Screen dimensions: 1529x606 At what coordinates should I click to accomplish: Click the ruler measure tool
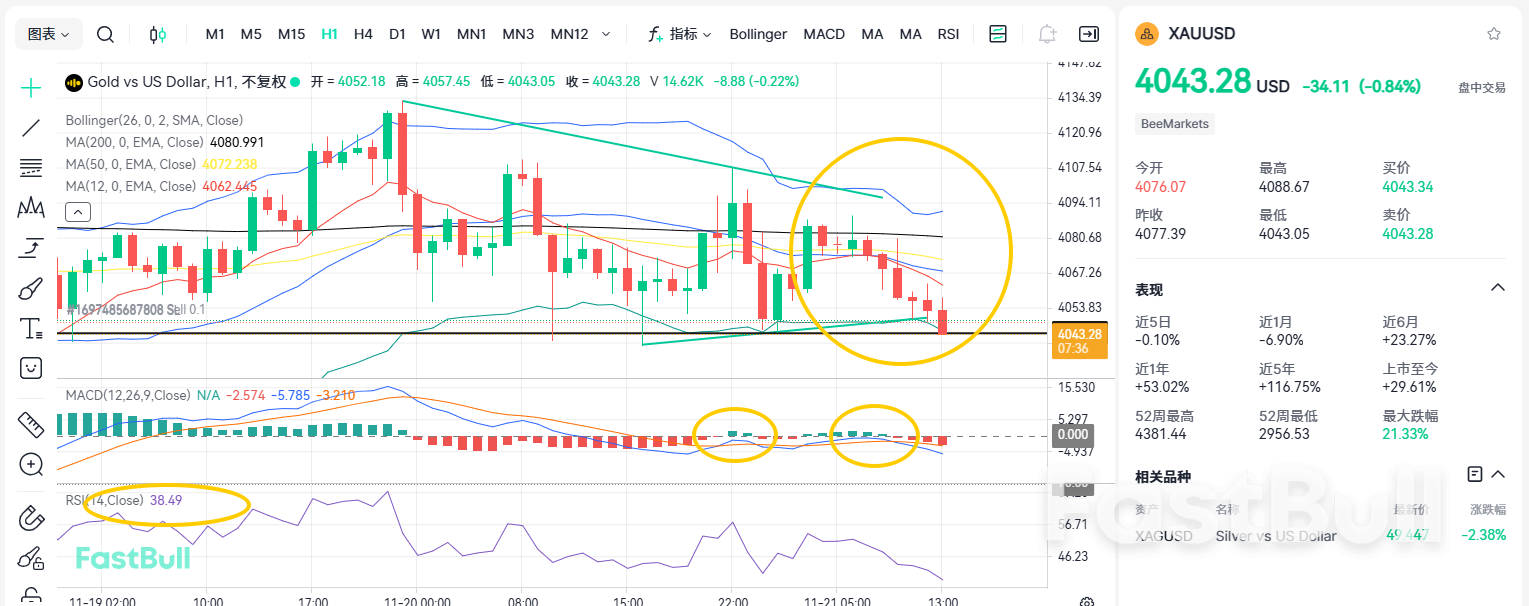(x=31, y=425)
